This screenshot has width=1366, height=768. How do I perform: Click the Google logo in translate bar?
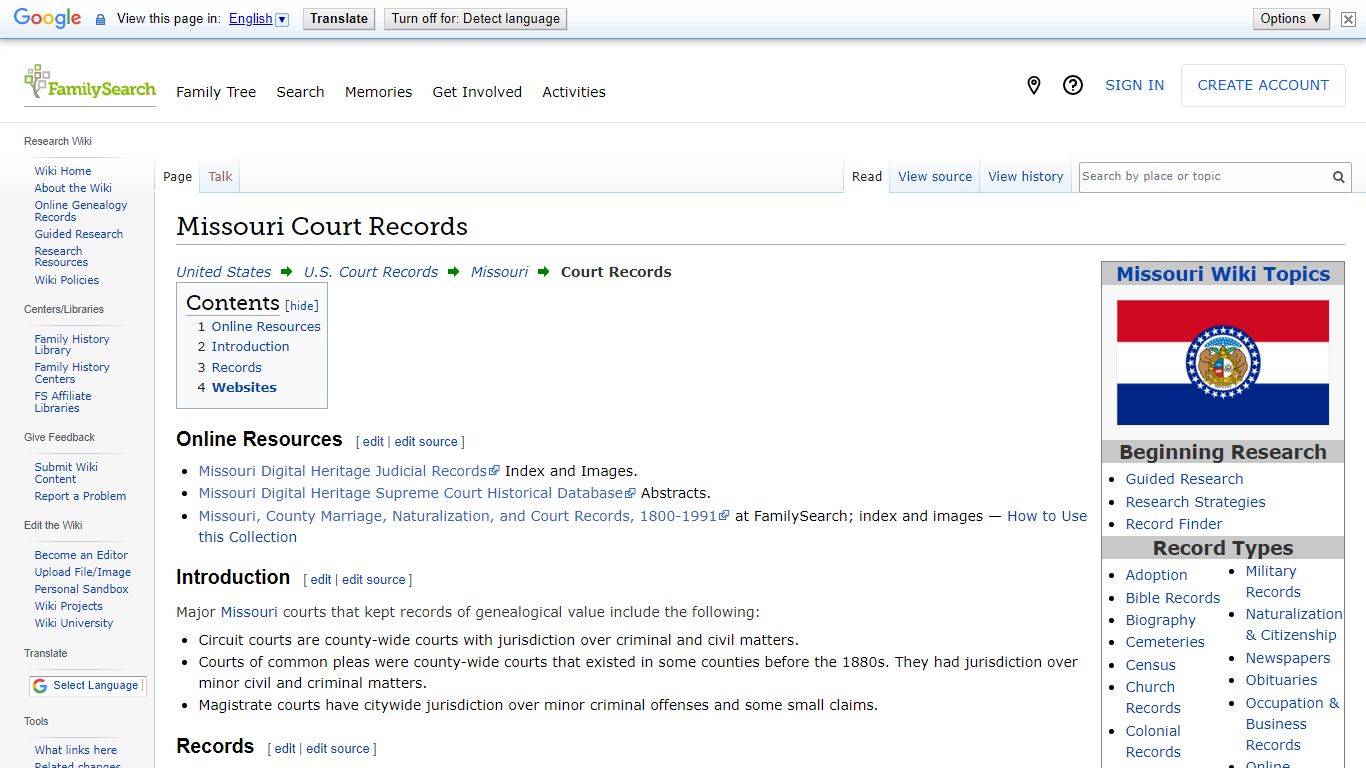[47, 18]
